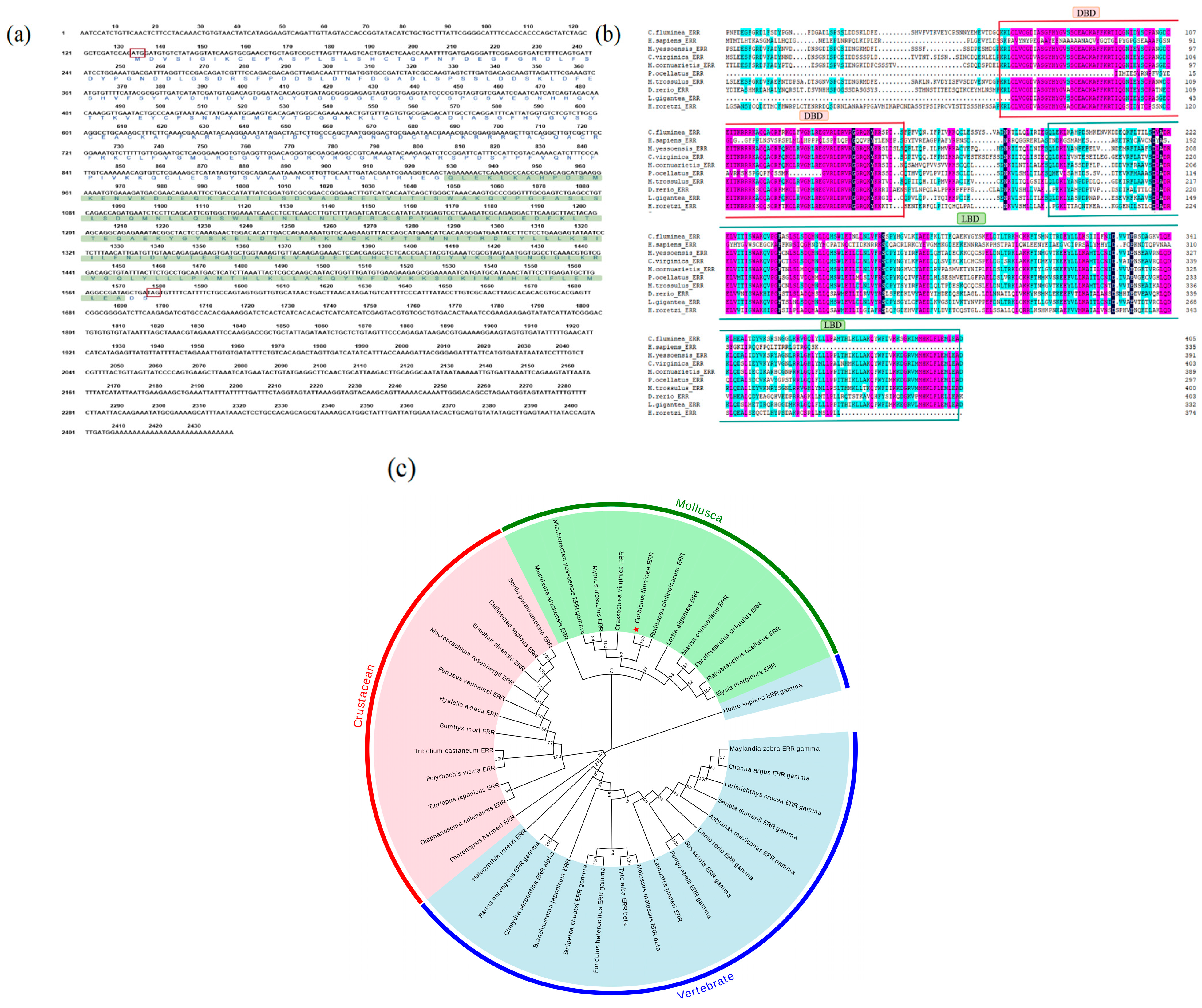Screen dimensions: 1202x1008
Task: Click the green Mollusca clade label
Action: (699, 510)
